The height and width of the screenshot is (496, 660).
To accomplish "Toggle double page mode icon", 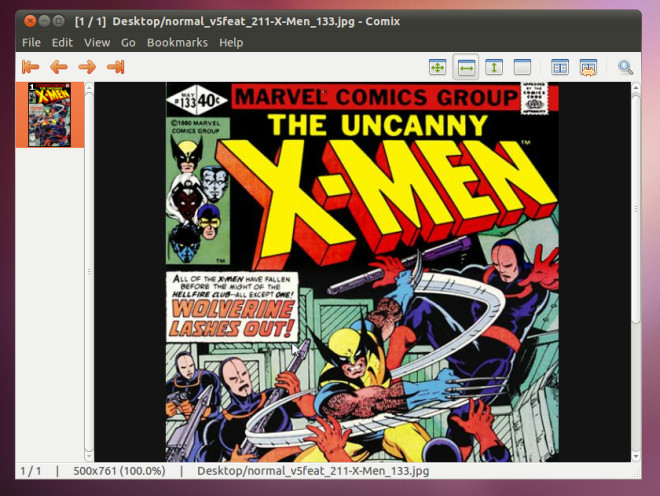I will [560, 67].
